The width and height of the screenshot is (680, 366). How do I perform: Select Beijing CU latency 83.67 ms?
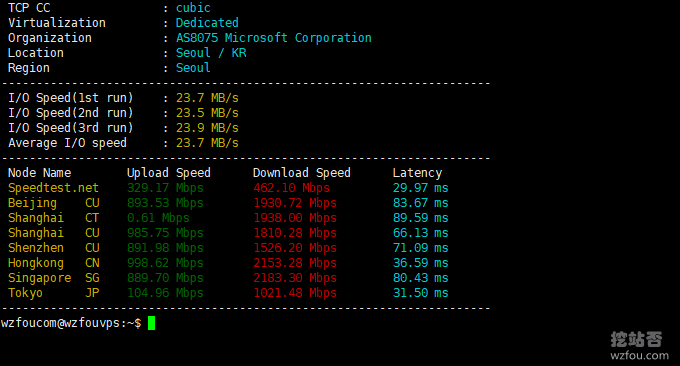421,203
